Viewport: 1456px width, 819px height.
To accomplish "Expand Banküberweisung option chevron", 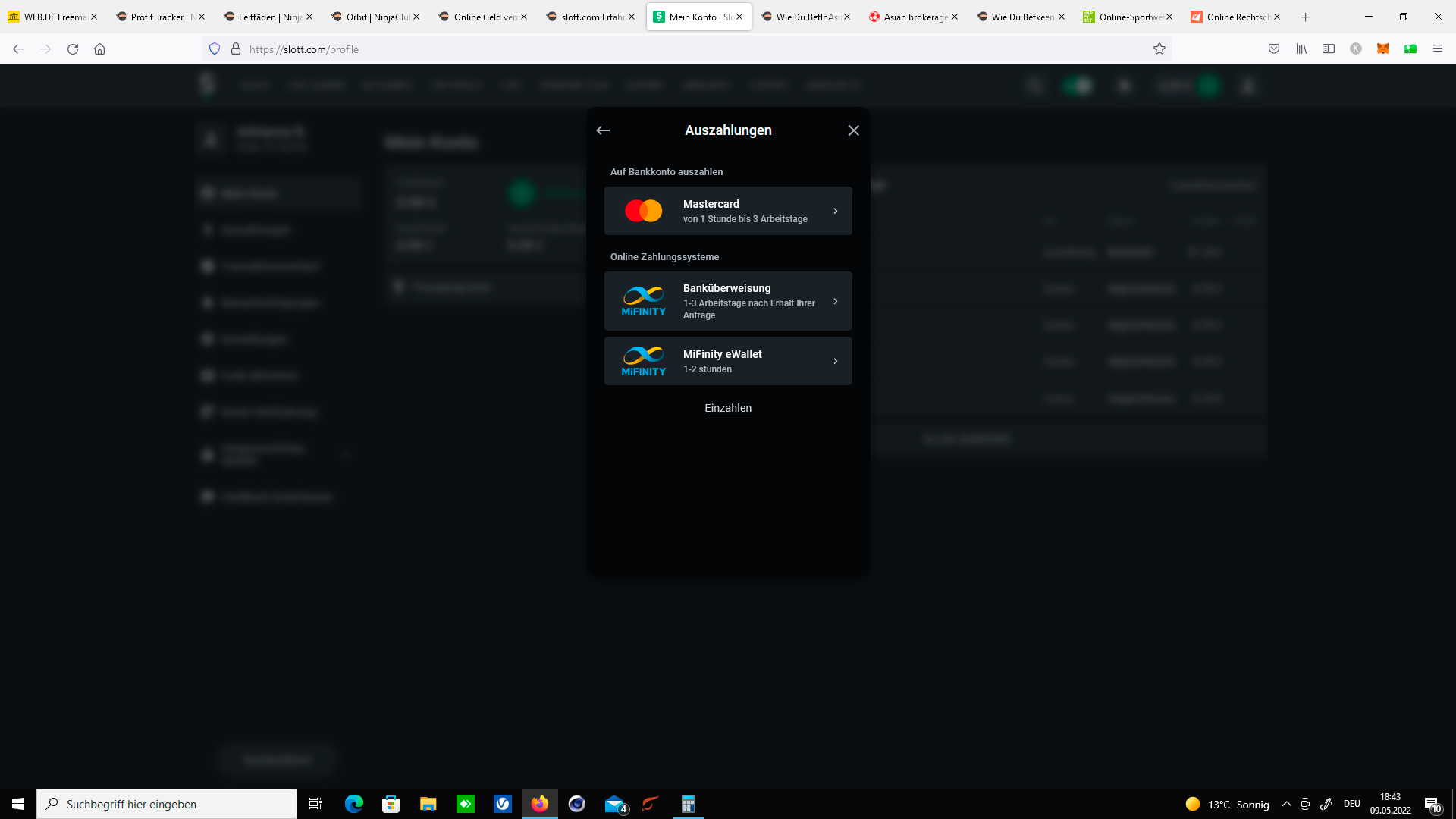I will pos(836,301).
